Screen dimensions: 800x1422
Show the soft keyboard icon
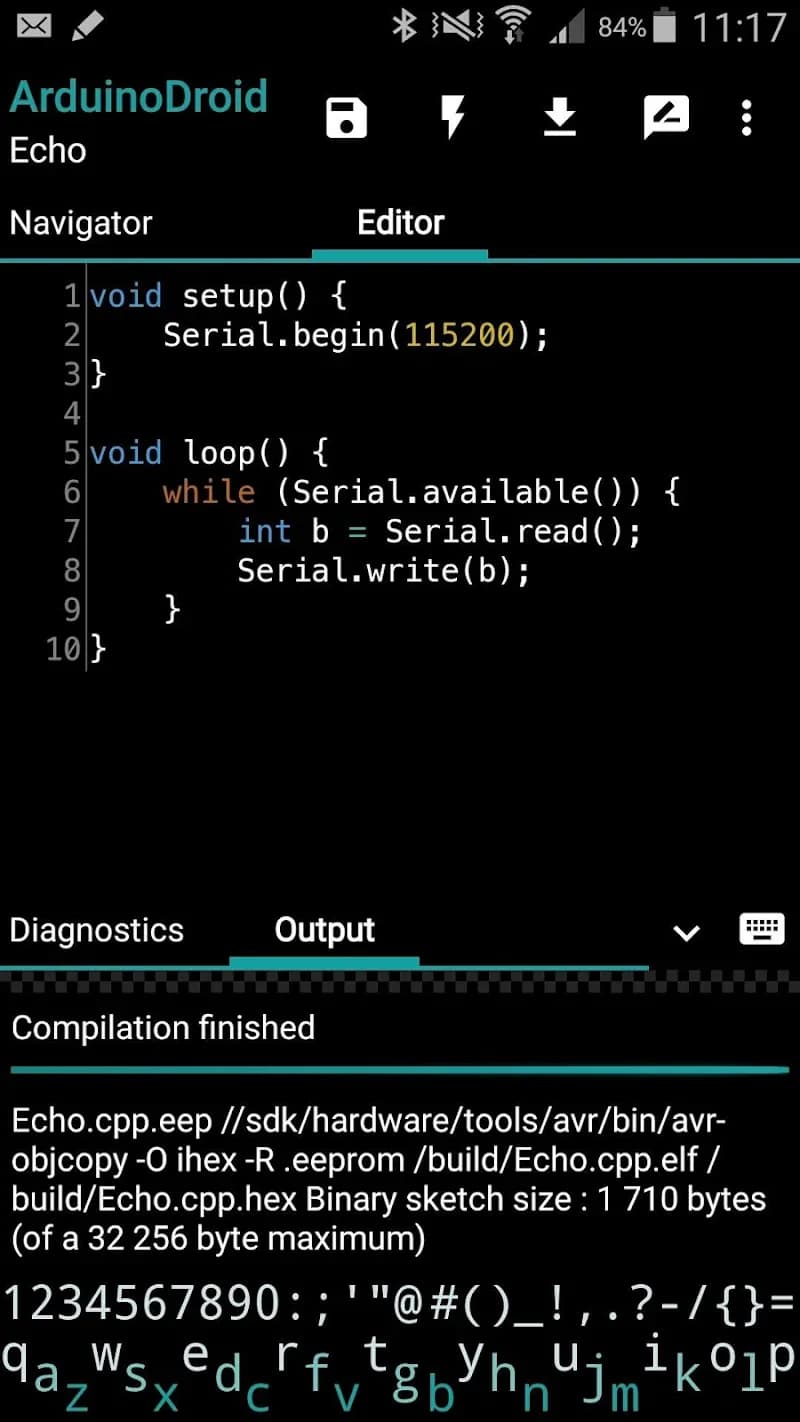tap(761, 930)
